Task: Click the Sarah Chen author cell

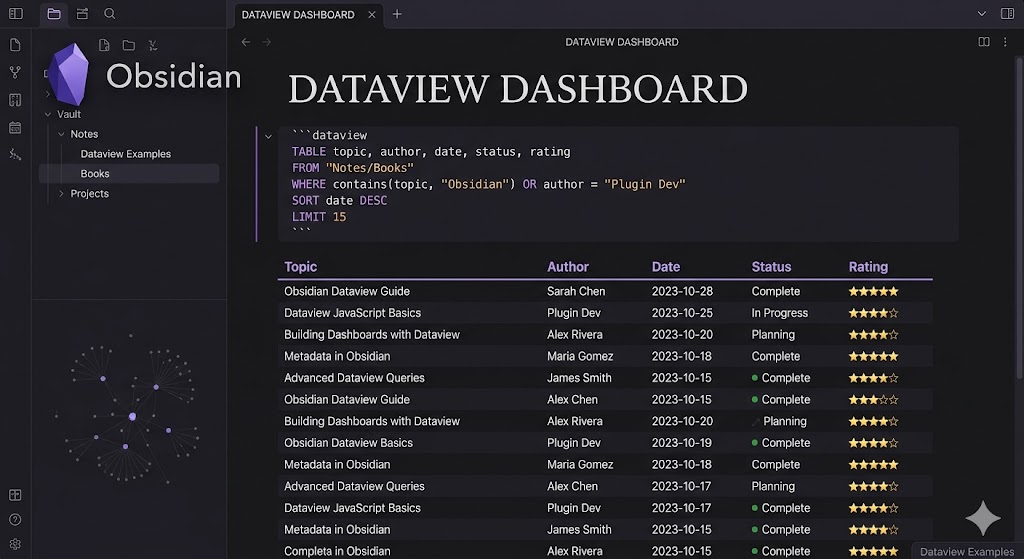Action: click(x=576, y=291)
